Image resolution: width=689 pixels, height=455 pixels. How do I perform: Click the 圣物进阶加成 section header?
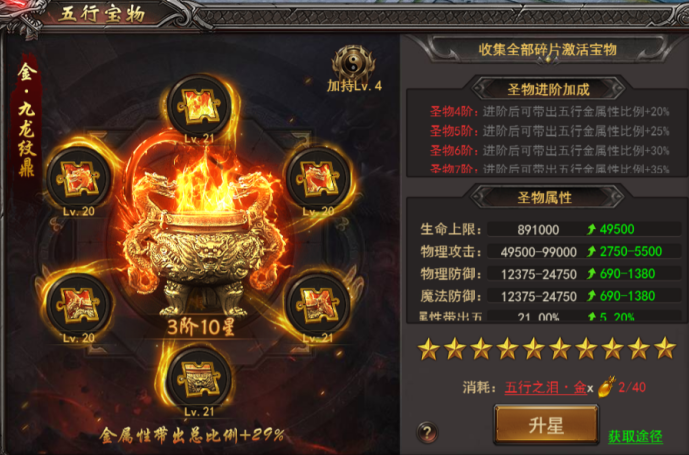click(x=548, y=89)
